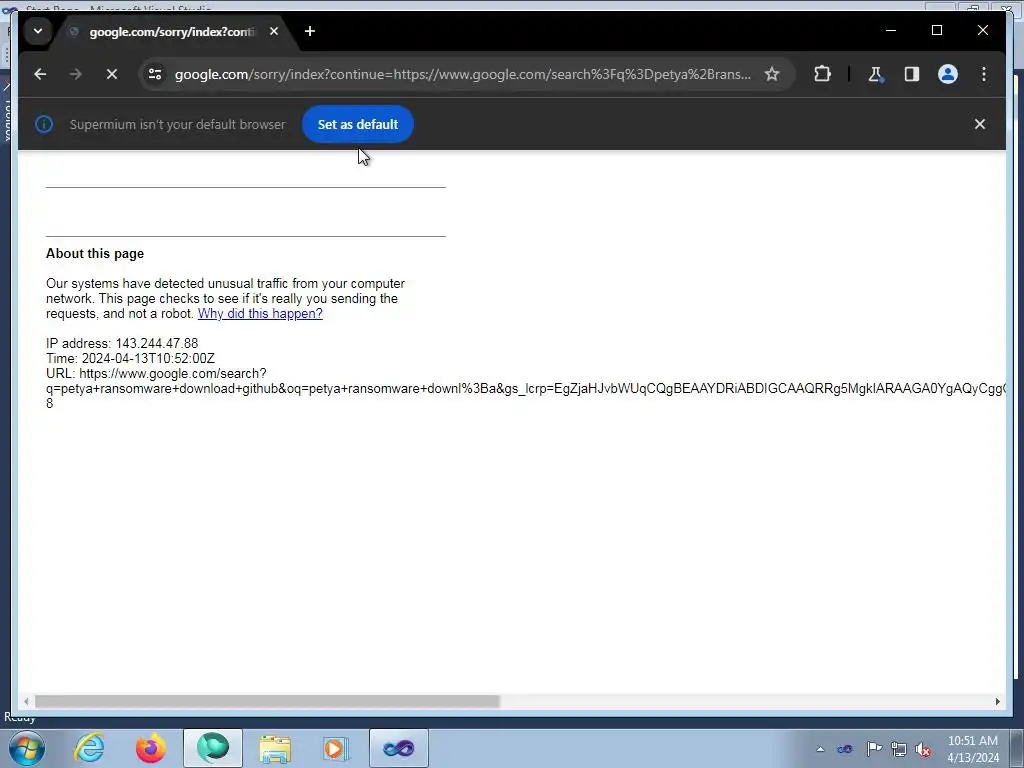Open the profile avatar menu
This screenshot has width=1024, height=768.
point(948,74)
